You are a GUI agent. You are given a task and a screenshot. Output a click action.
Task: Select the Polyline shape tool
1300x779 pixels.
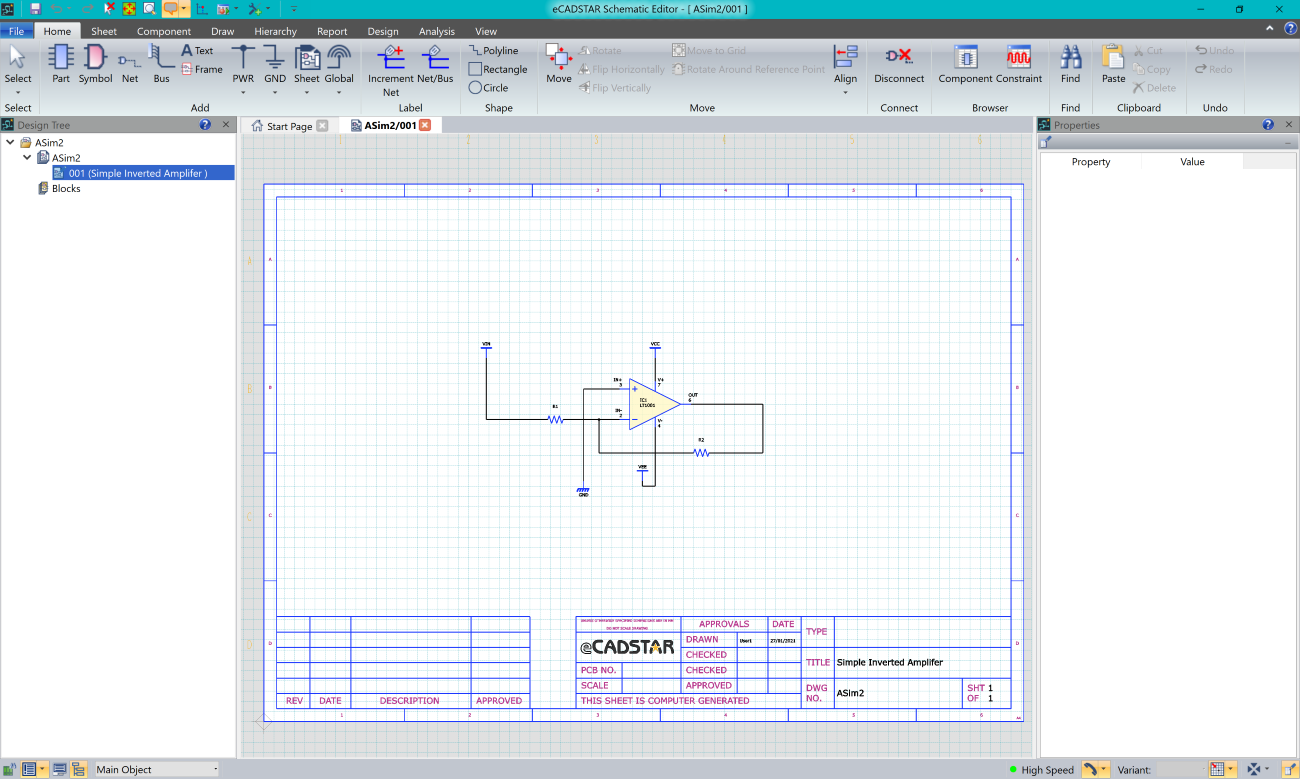coord(494,50)
